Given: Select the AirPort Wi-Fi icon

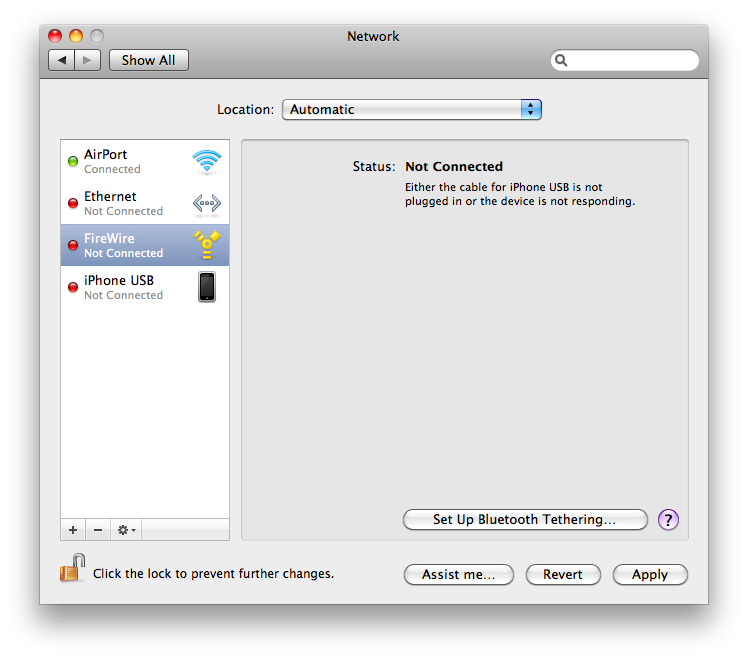Looking at the screenshot, I should pyautogui.click(x=207, y=161).
